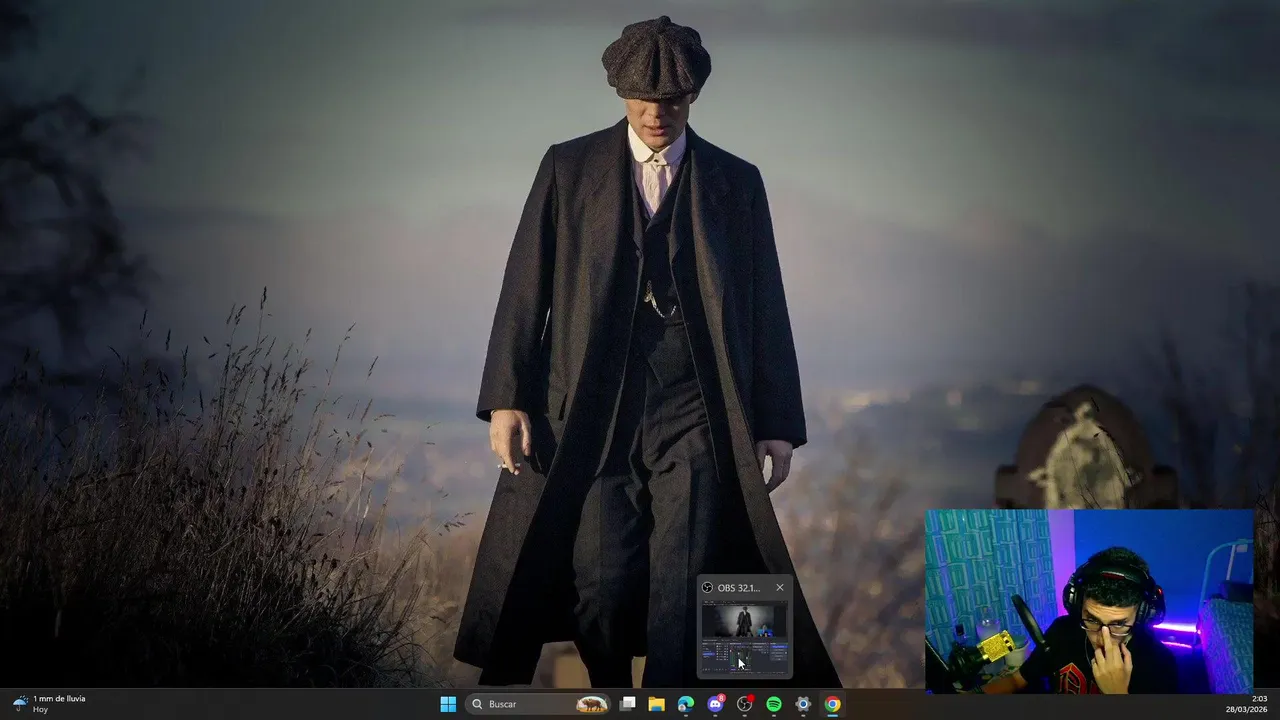This screenshot has height=720, width=1280.
Task: Switch to OBS Studio taskbar icon
Action: click(745, 704)
